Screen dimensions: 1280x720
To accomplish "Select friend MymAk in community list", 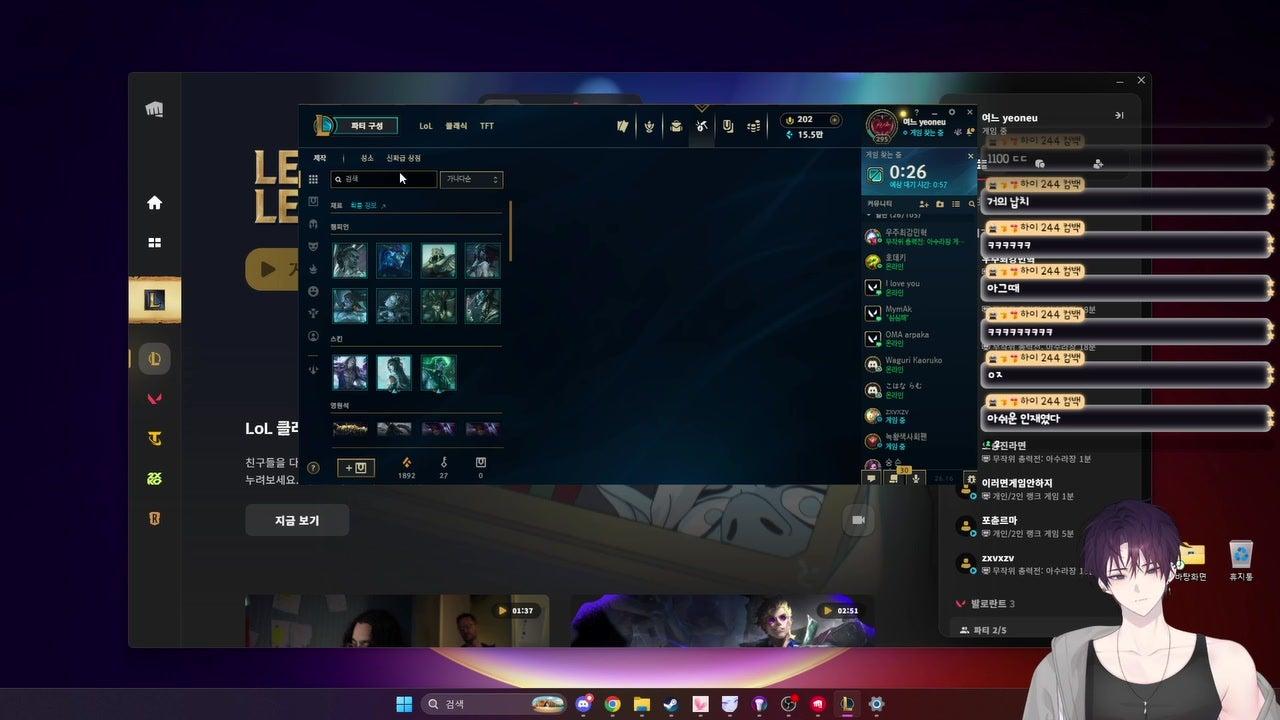I will (x=920, y=313).
